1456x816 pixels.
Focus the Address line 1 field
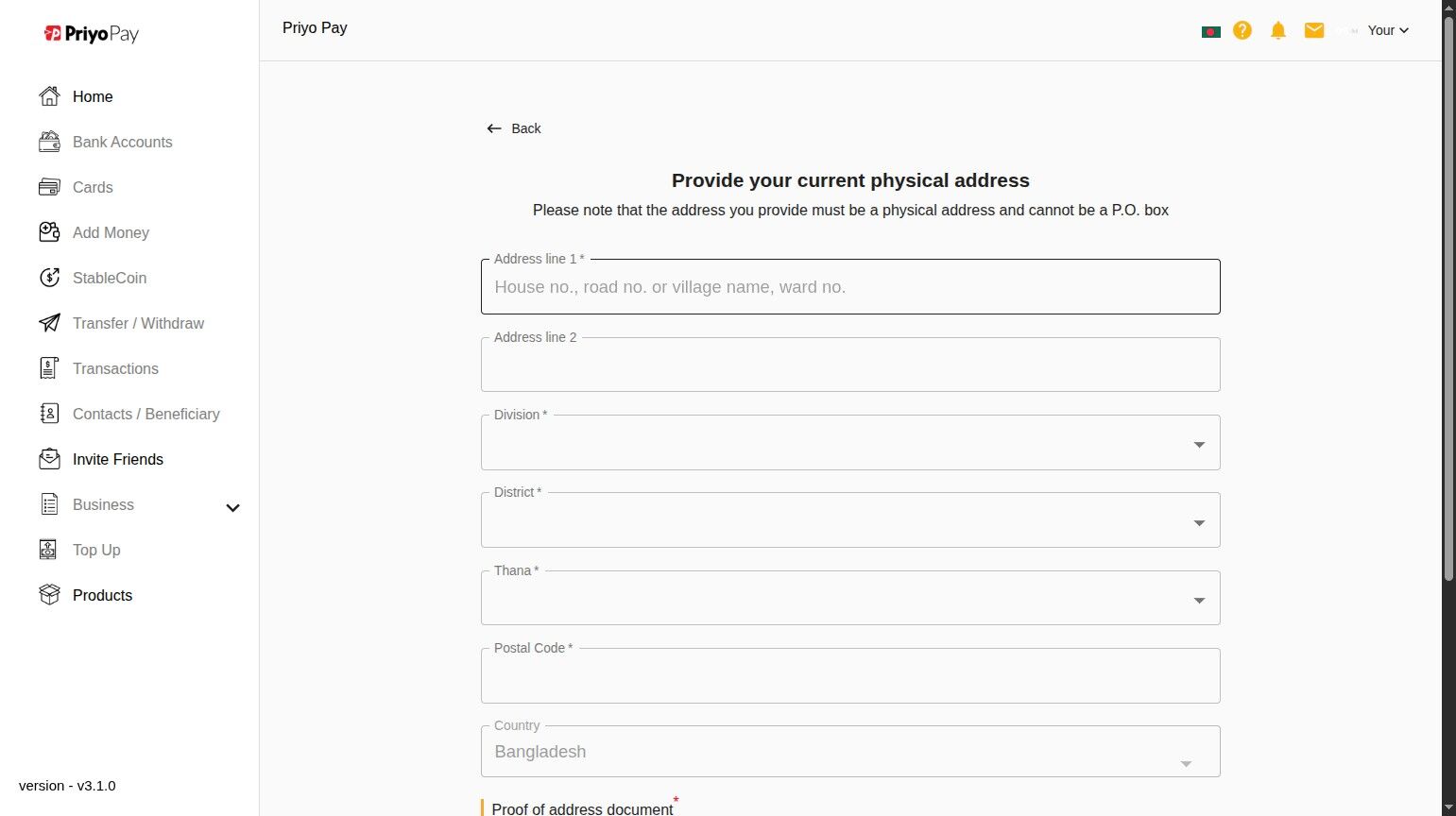[850, 287]
